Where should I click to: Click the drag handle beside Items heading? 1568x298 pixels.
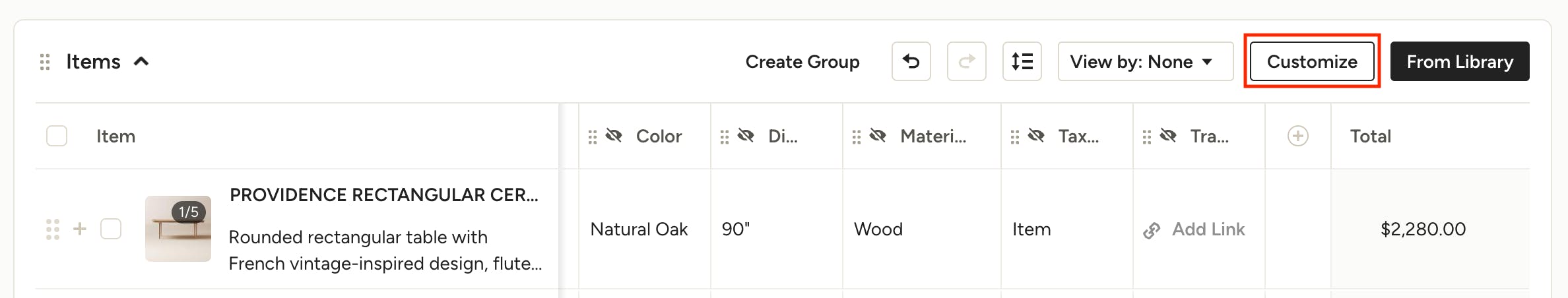[x=45, y=62]
